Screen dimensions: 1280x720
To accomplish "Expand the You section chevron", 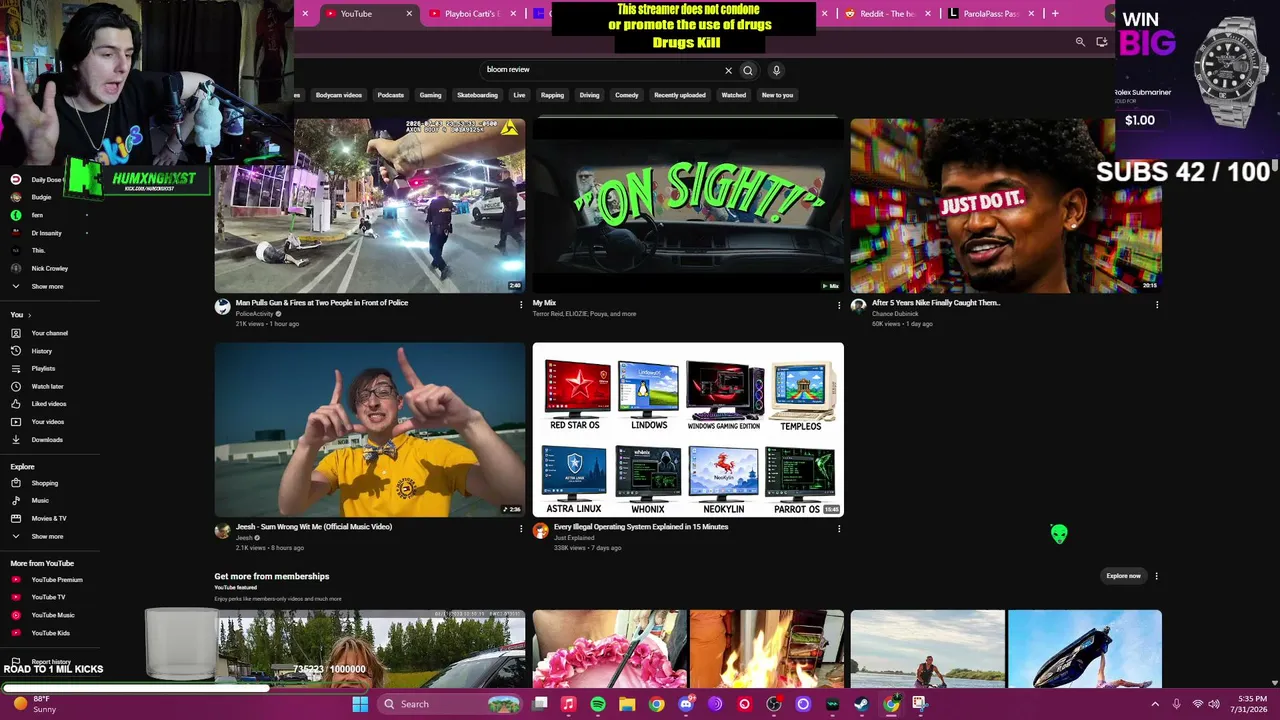I will pos(29,315).
